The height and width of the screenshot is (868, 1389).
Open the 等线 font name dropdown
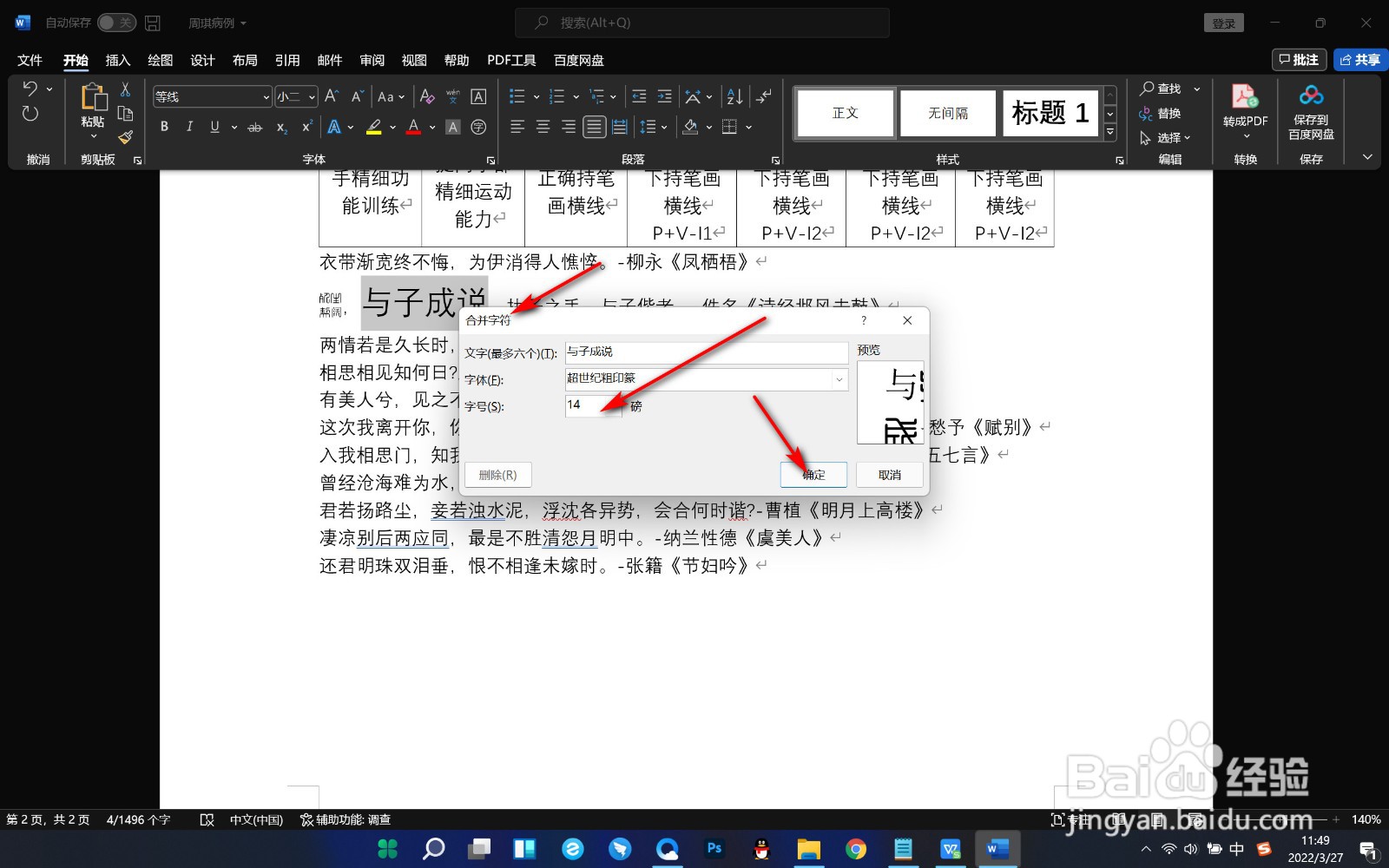click(266, 97)
